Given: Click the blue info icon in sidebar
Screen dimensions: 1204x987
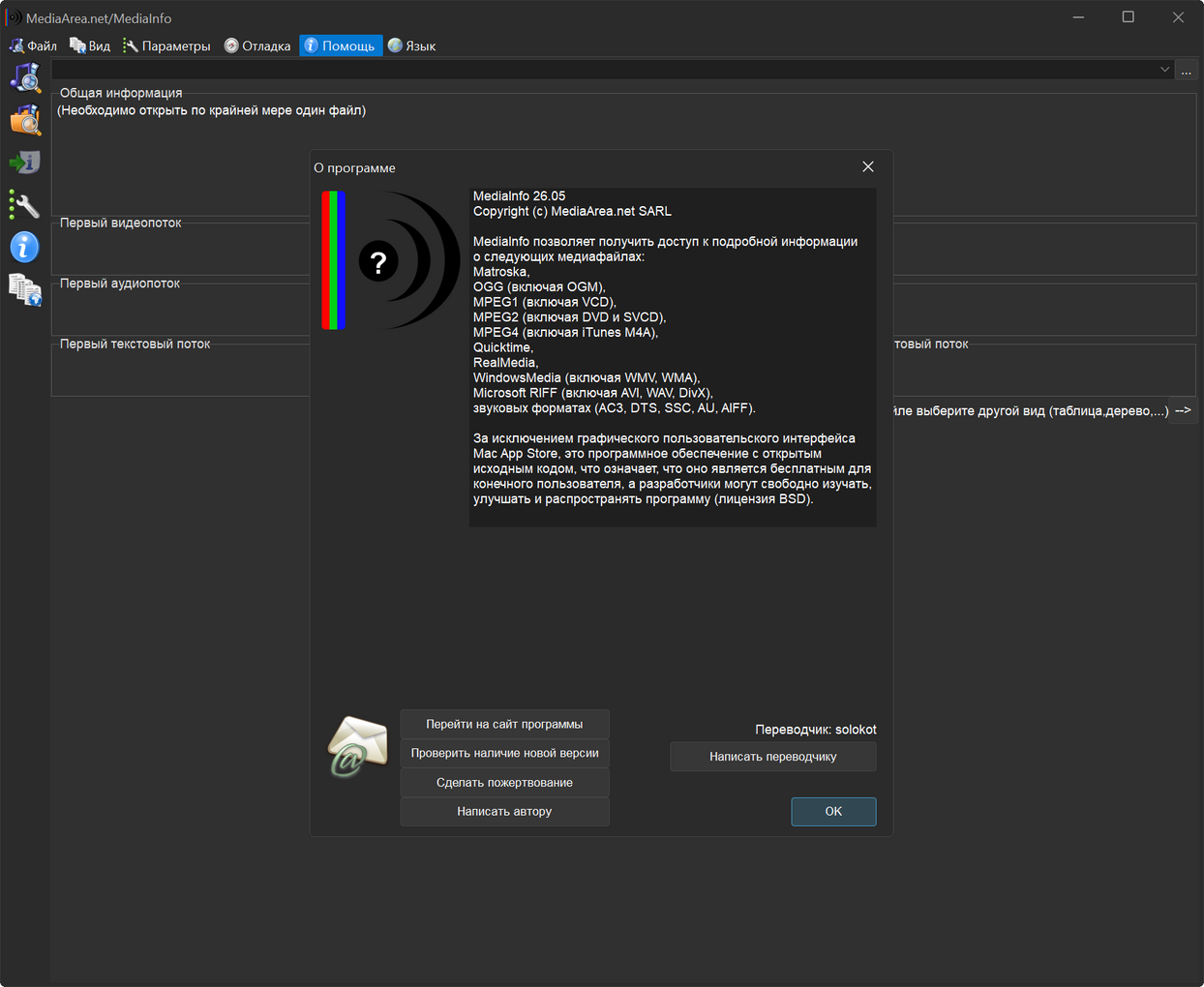Looking at the screenshot, I should click(x=25, y=248).
